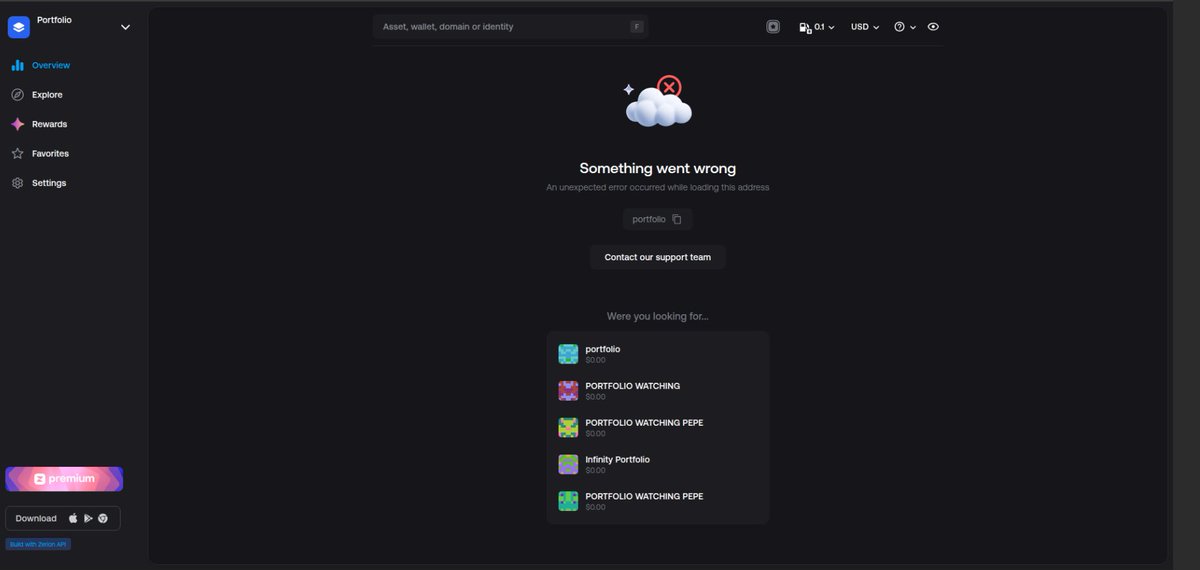1200x570 pixels.
Task: Click the Google Play download icon
Action: click(88, 518)
